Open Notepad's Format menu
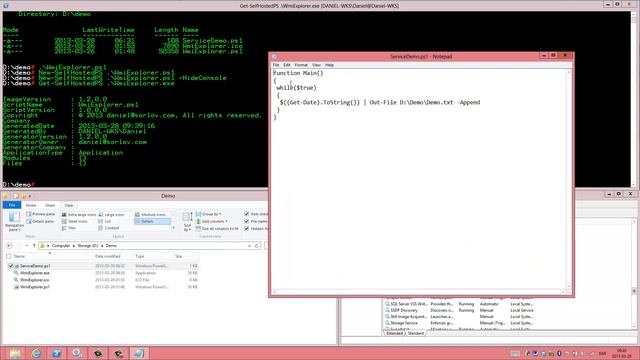The height and width of the screenshot is (360, 640). tap(301, 65)
